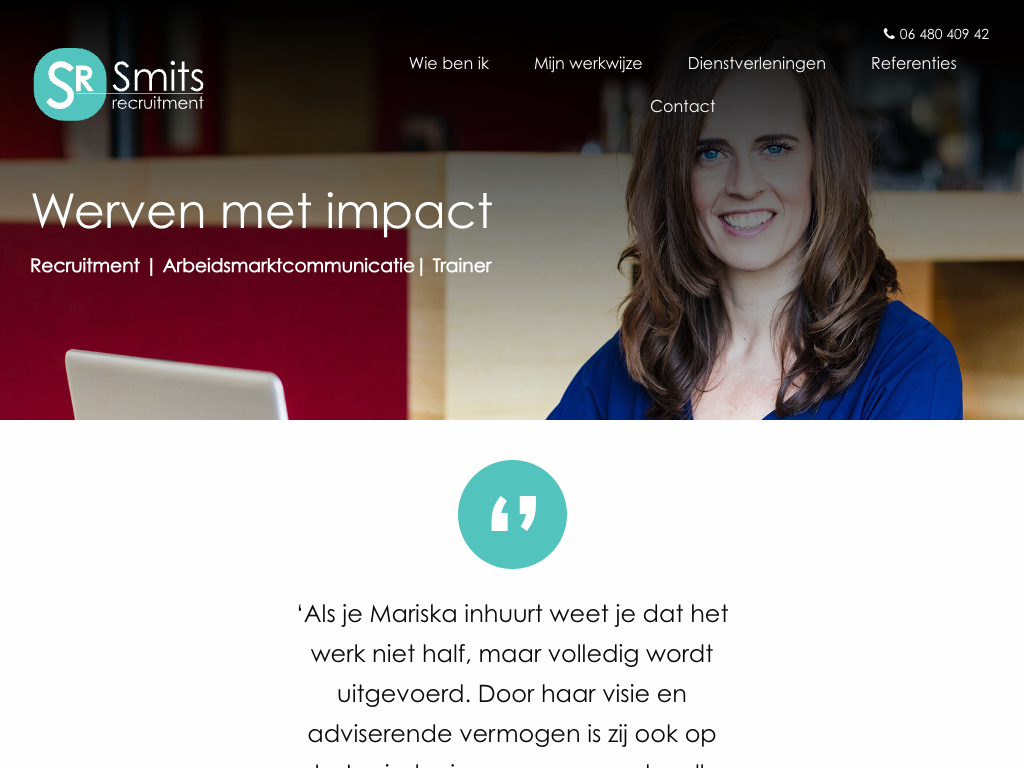Click the phone icon beside the number

pos(889,33)
